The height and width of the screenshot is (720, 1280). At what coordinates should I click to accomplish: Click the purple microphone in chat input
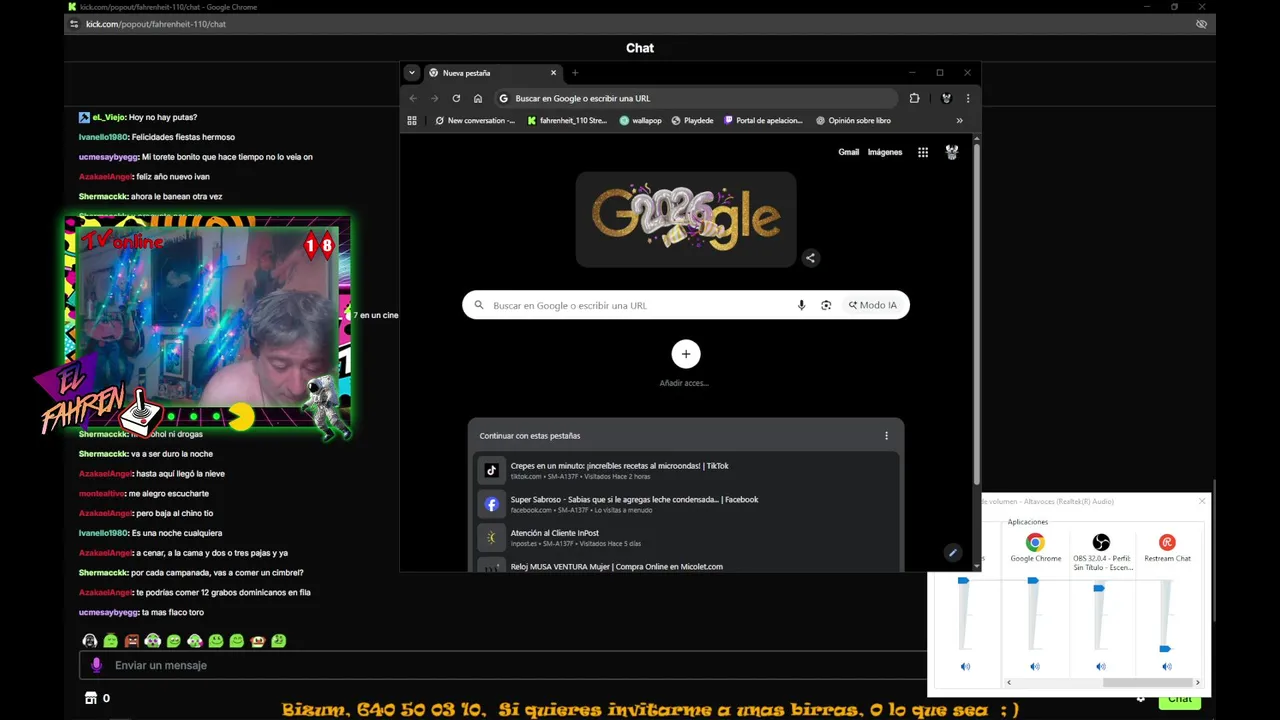click(x=97, y=665)
